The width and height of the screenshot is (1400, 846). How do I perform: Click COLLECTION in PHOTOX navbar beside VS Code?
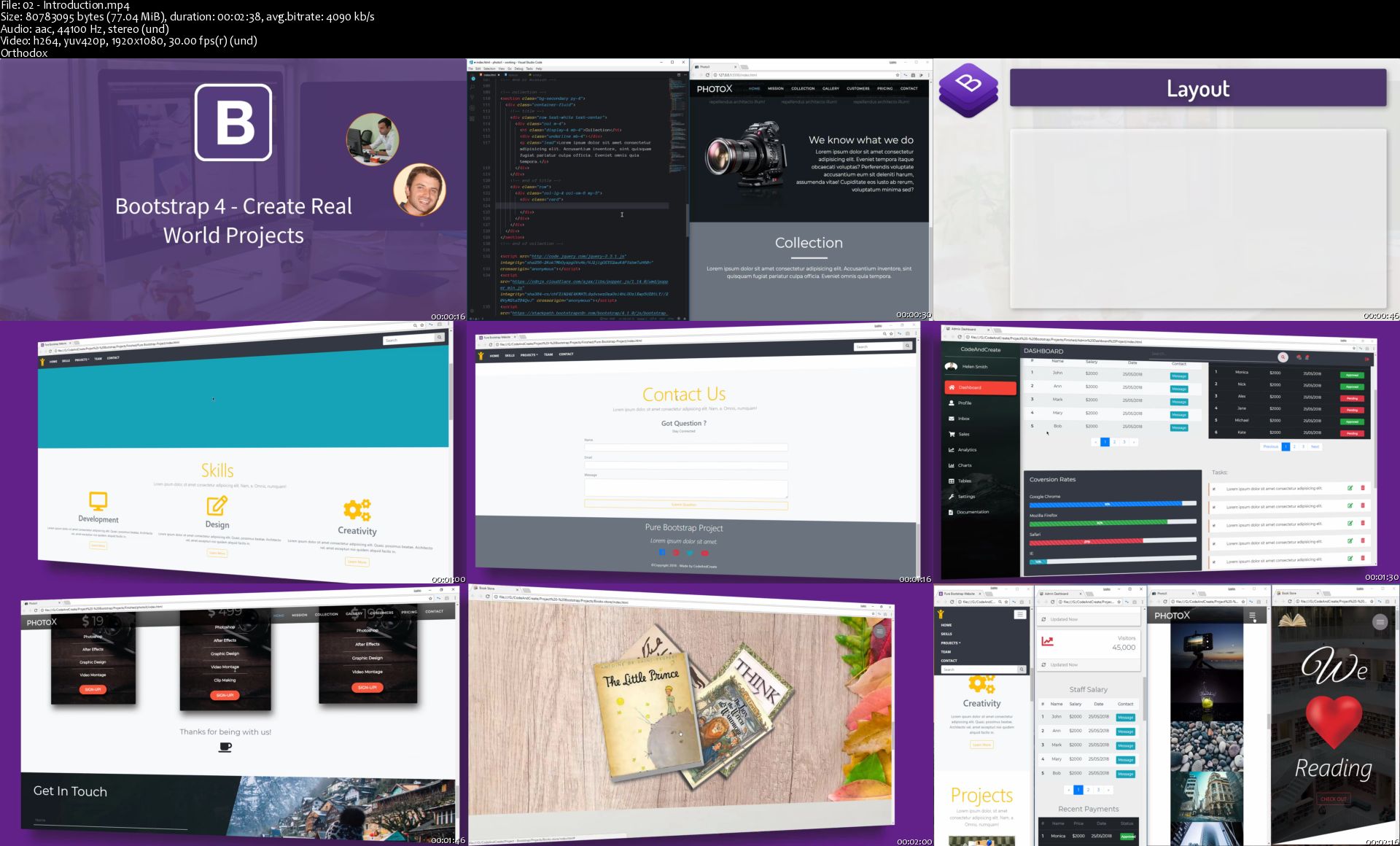(x=803, y=88)
